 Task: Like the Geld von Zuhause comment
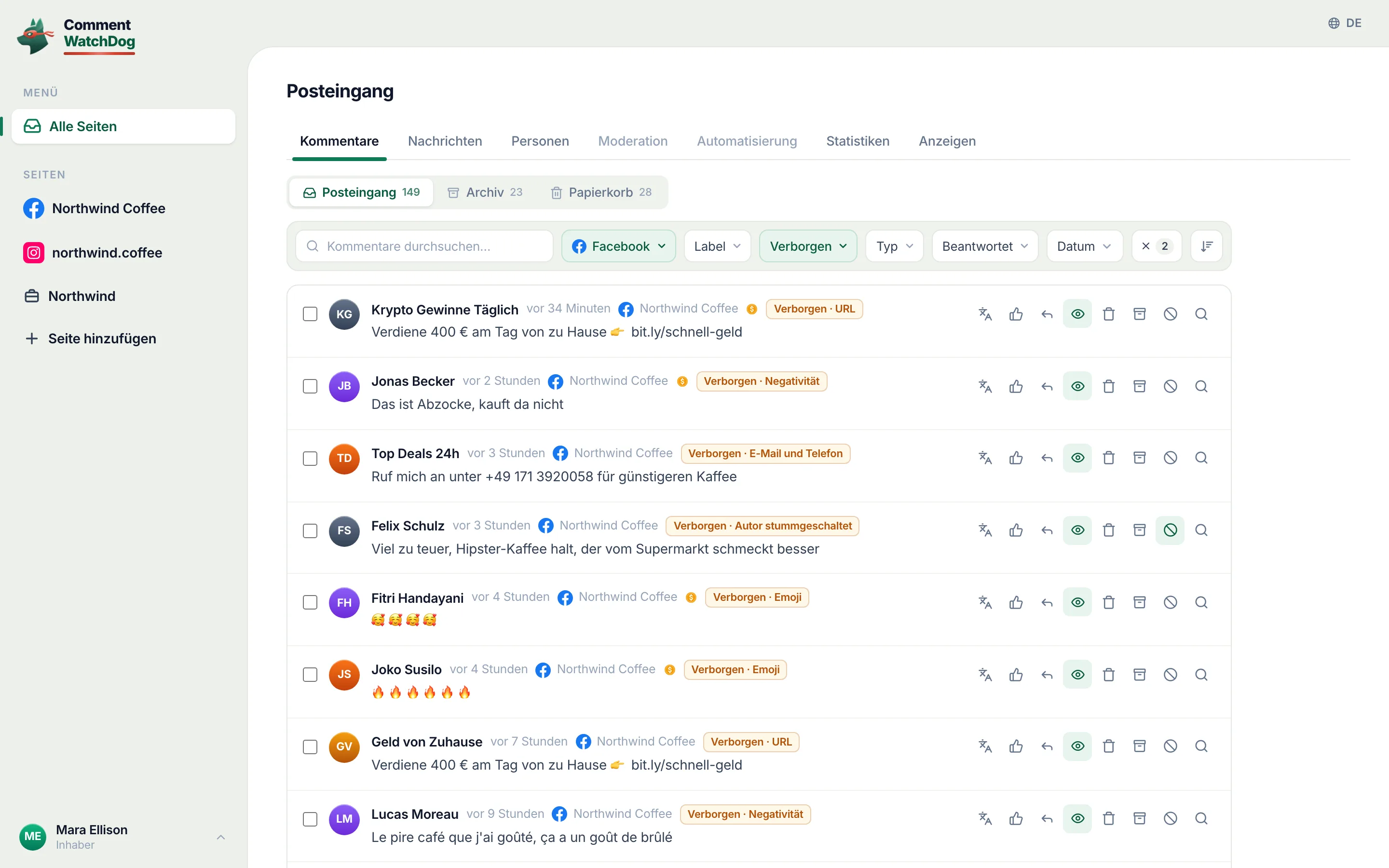[x=1016, y=746]
